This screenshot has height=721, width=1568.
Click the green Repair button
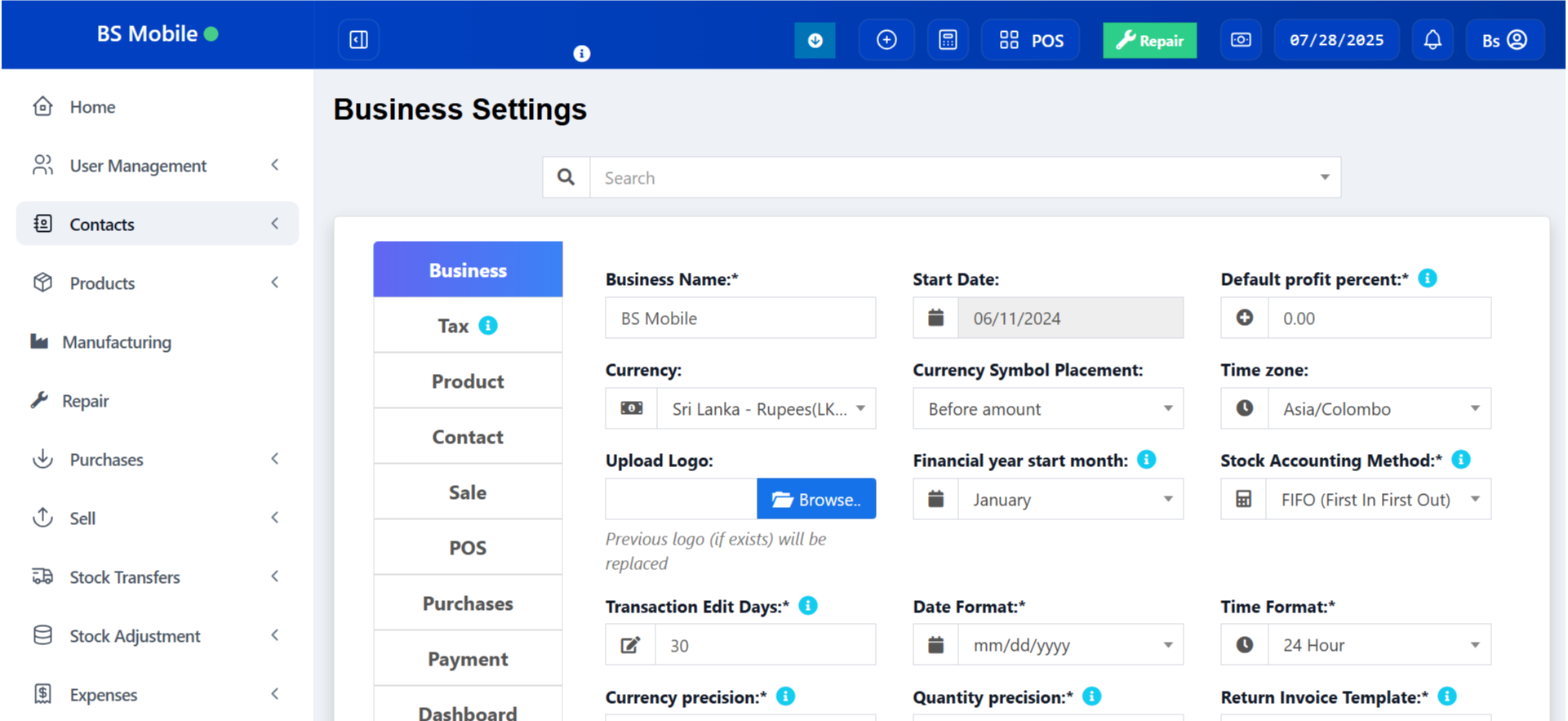1149,40
